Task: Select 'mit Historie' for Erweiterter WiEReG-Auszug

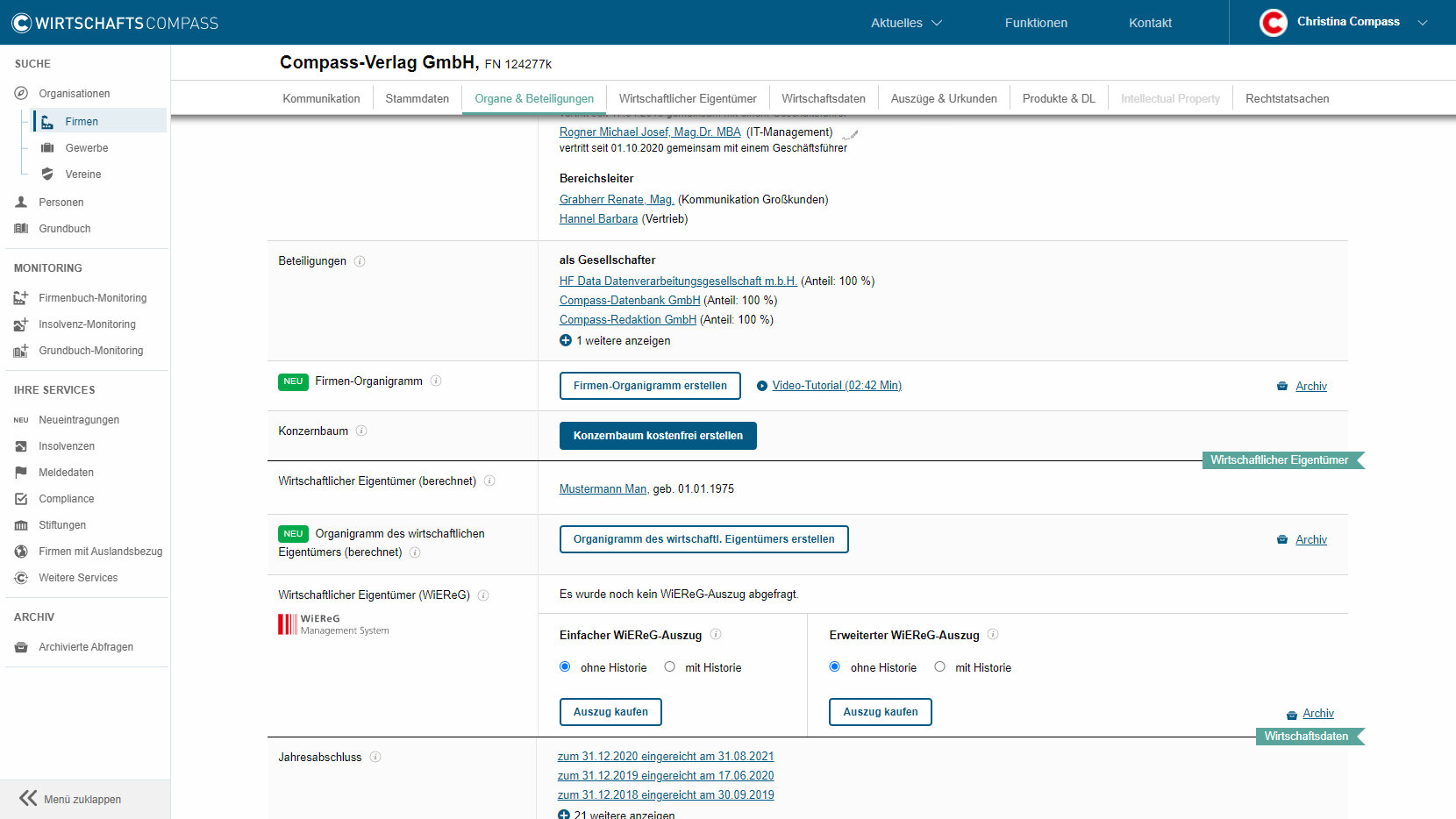Action: pos(940,667)
